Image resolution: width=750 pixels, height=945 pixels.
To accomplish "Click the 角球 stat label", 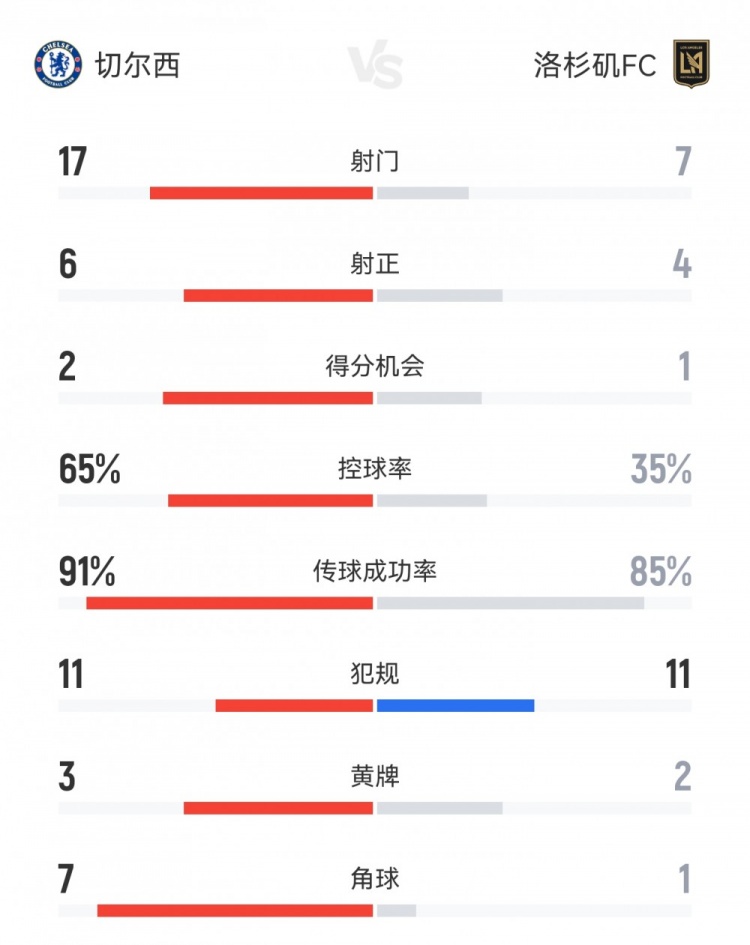I will click(375, 879).
